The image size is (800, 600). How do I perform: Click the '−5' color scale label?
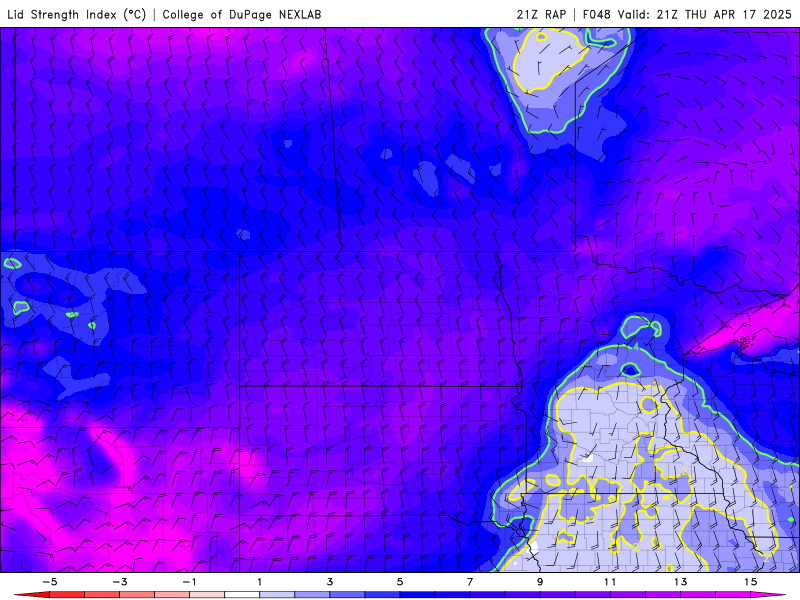pyautogui.click(x=49, y=582)
